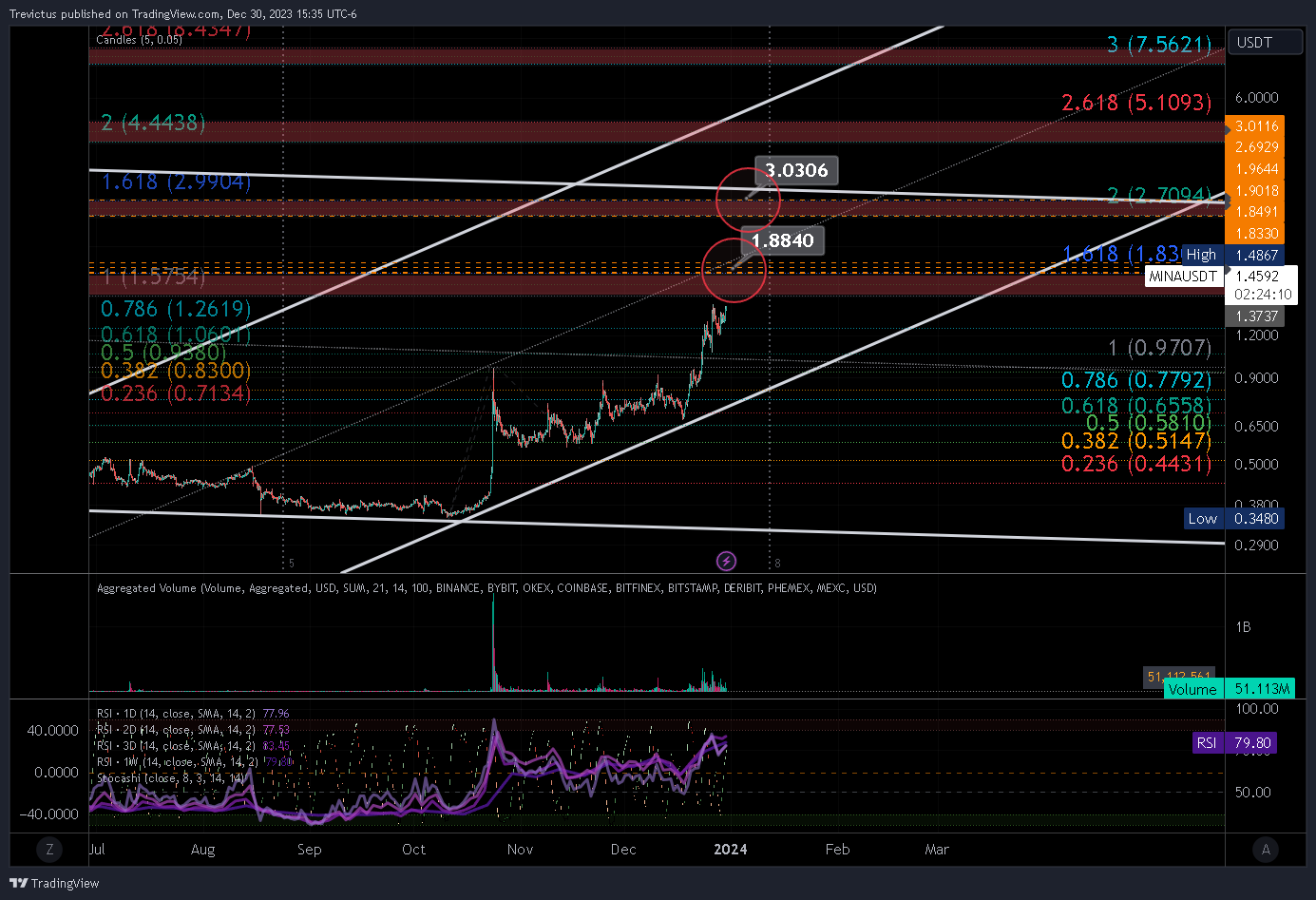Click the Fib label 0.236 (0.4431)

click(1136, 464)
